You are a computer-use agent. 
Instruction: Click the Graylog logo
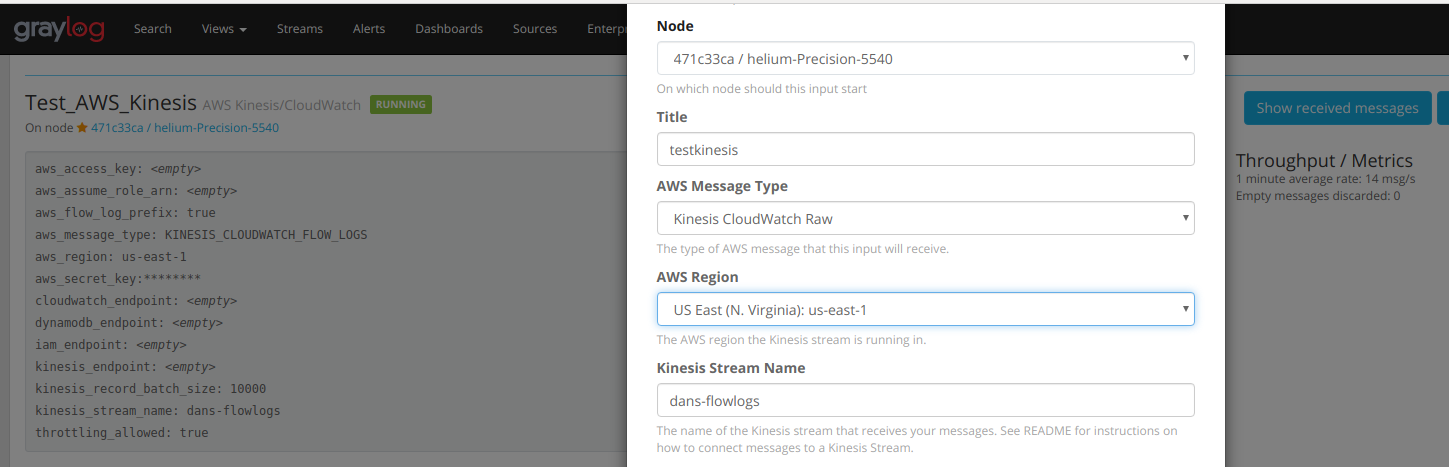point(59,29)
